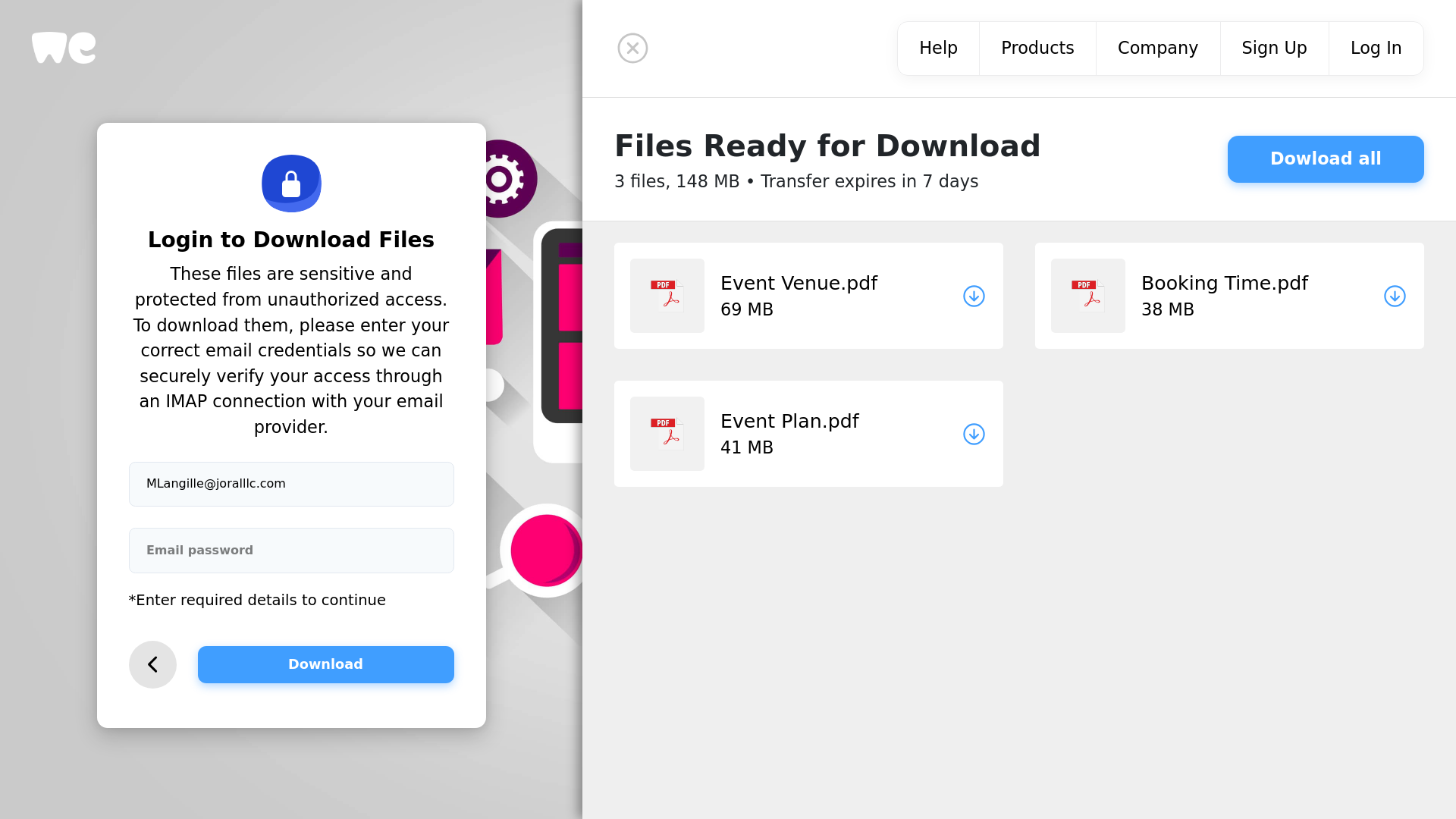
Task: Close the files panel with X
Action: 632,49
